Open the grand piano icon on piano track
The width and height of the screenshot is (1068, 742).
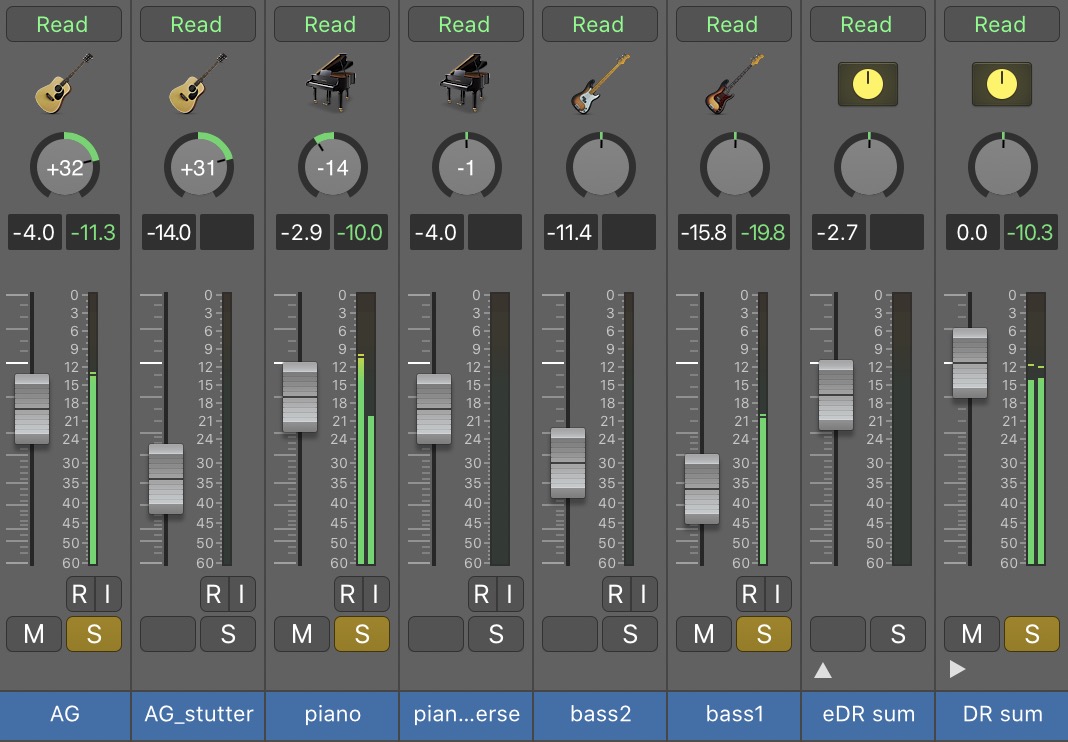pyautogui.click(x=331, y=82)
